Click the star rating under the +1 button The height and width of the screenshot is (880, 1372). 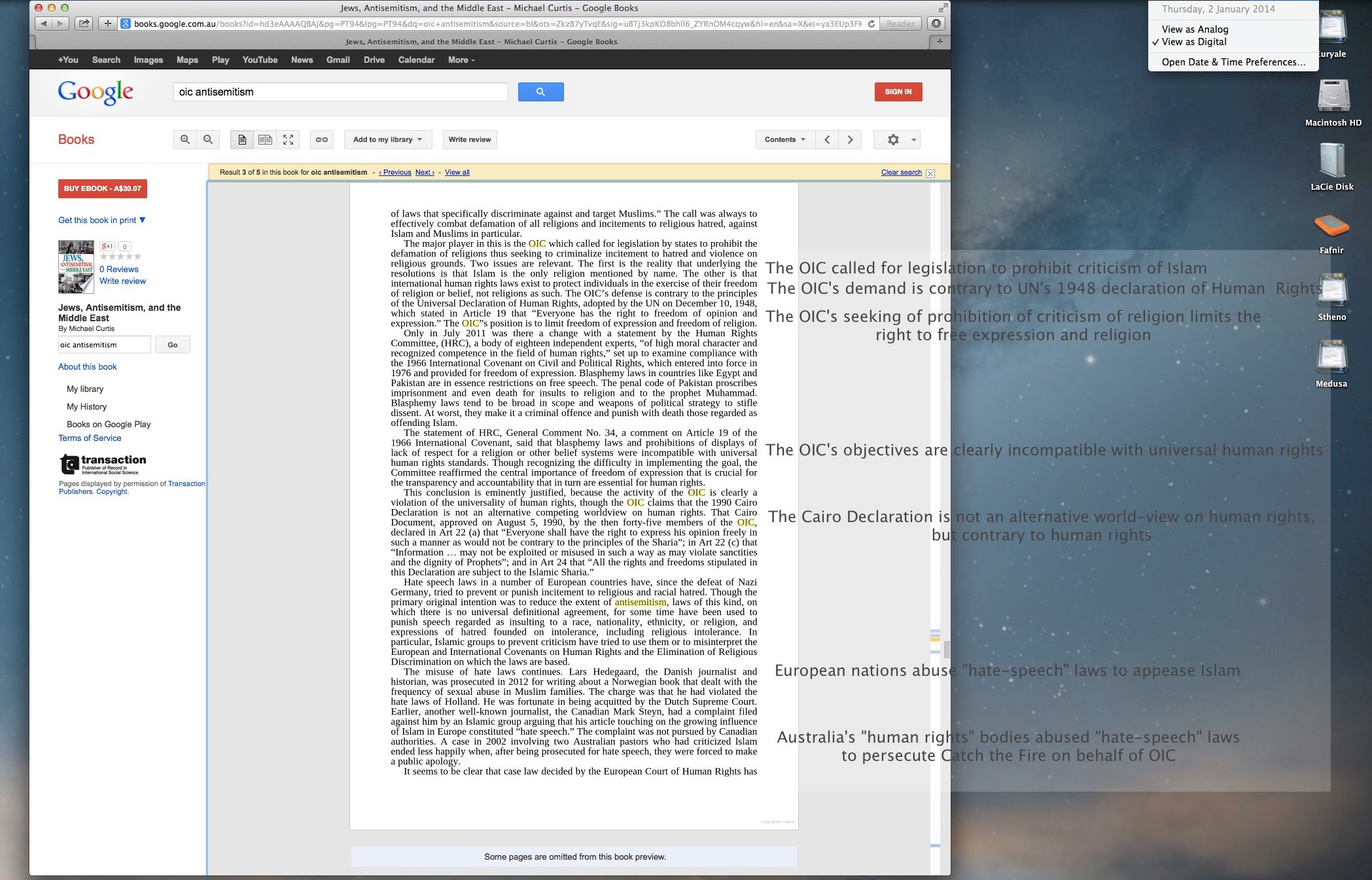[120, 256]
